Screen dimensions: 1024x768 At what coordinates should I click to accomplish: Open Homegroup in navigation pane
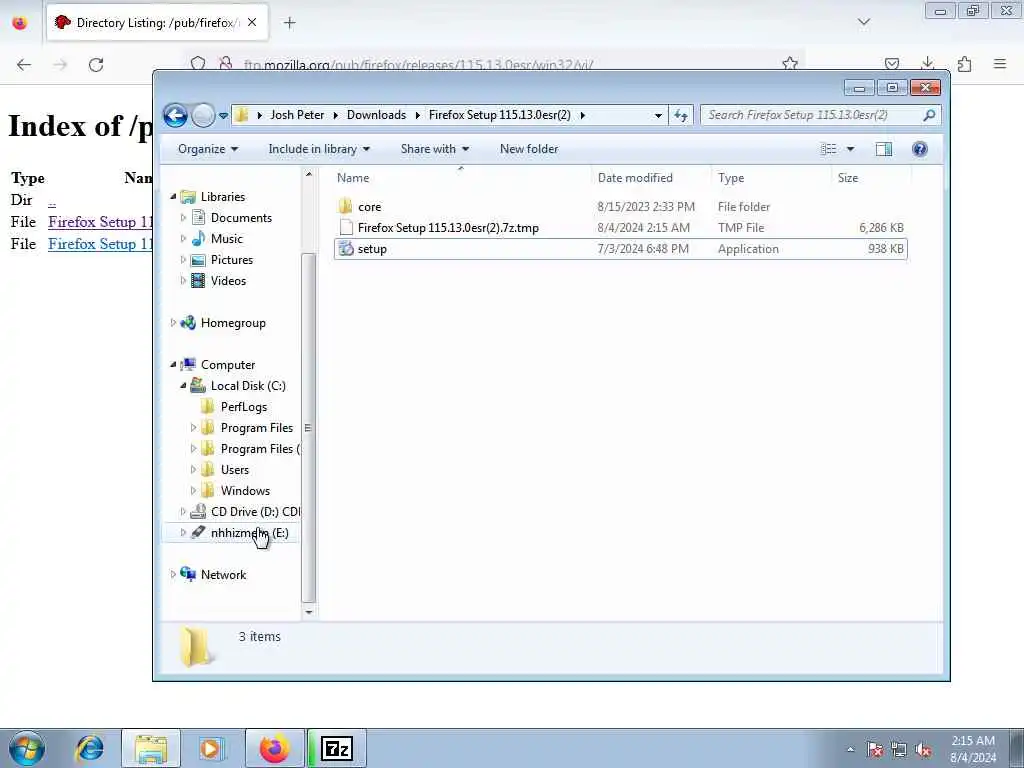pos(232,323)
